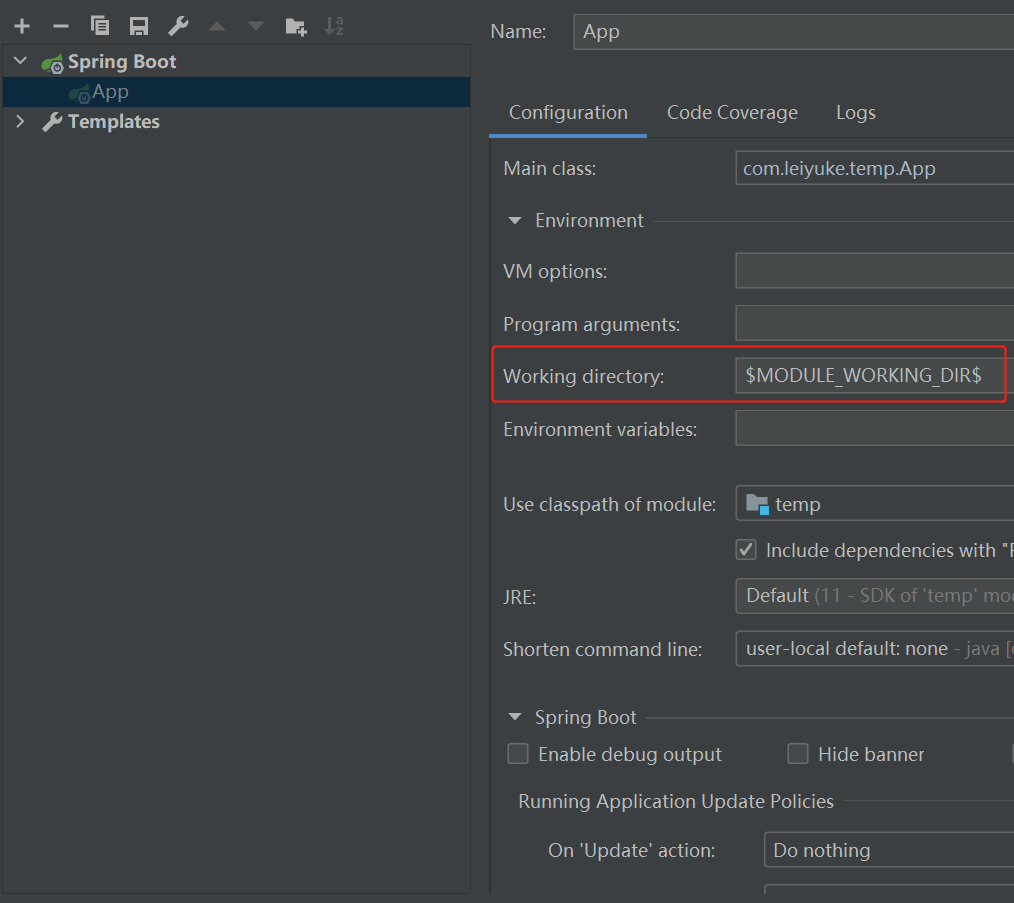Collapse the Environment section
Screen dimensions: 1014x903
click(515, 221)
